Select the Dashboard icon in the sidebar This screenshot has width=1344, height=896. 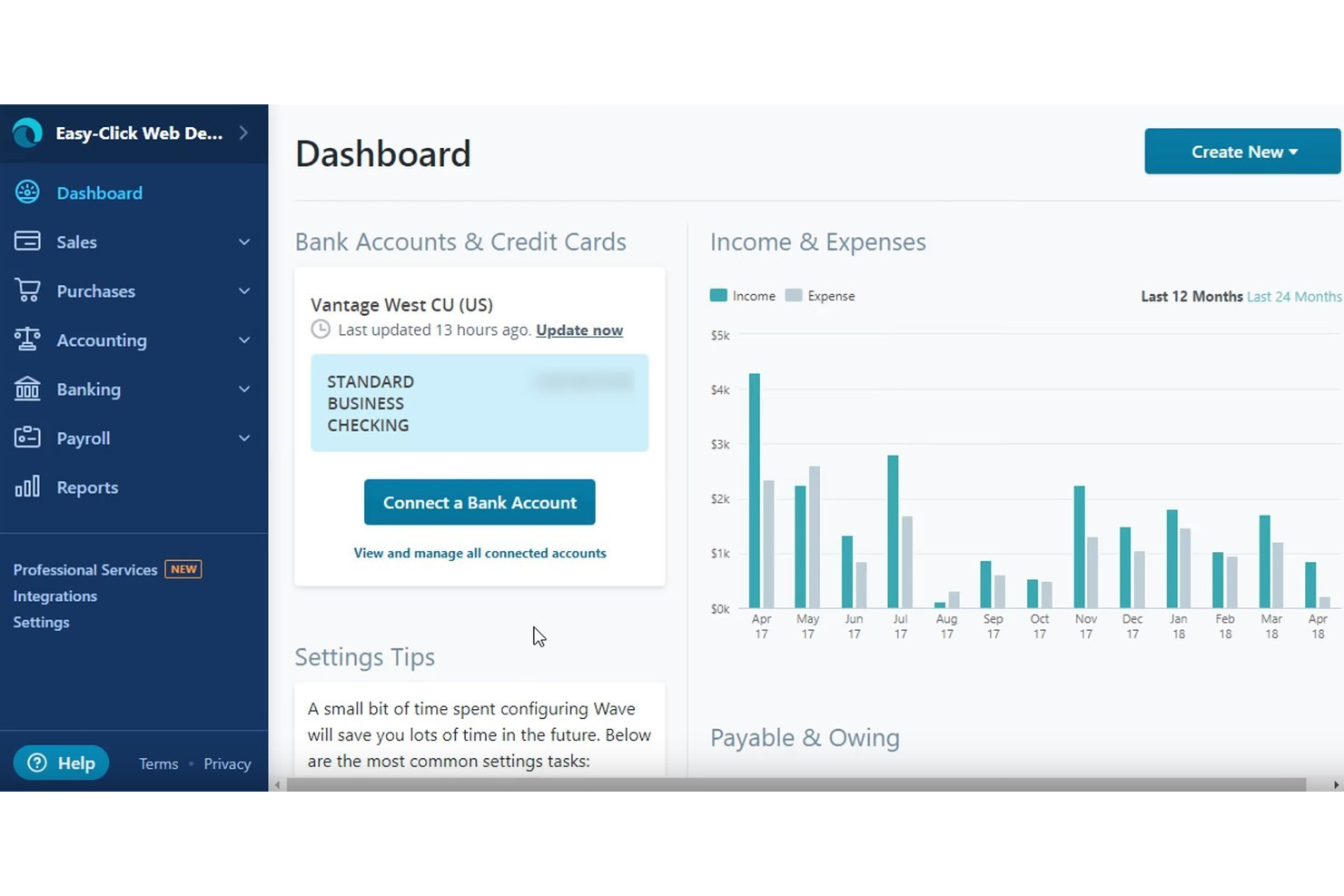point(27,192)
